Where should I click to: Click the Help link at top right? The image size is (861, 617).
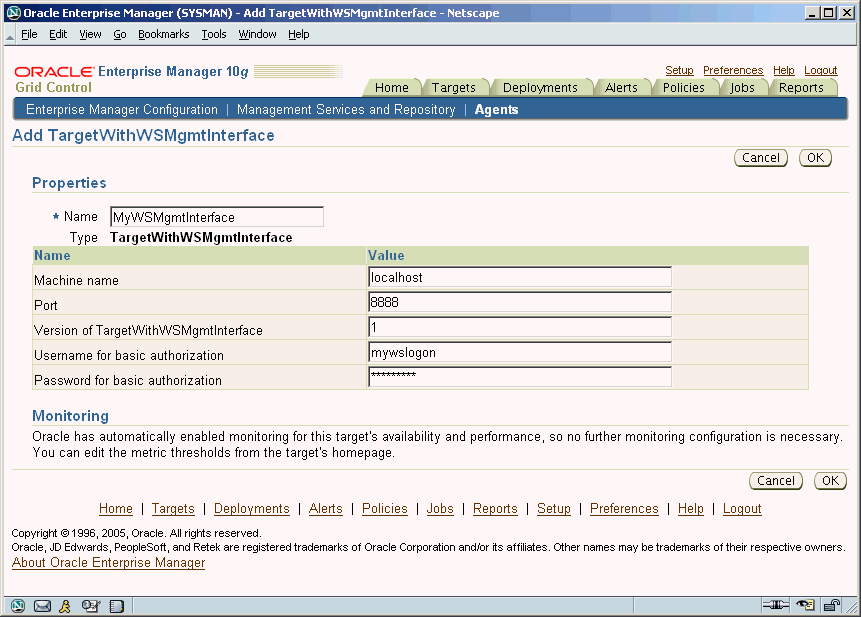point(784,70)
